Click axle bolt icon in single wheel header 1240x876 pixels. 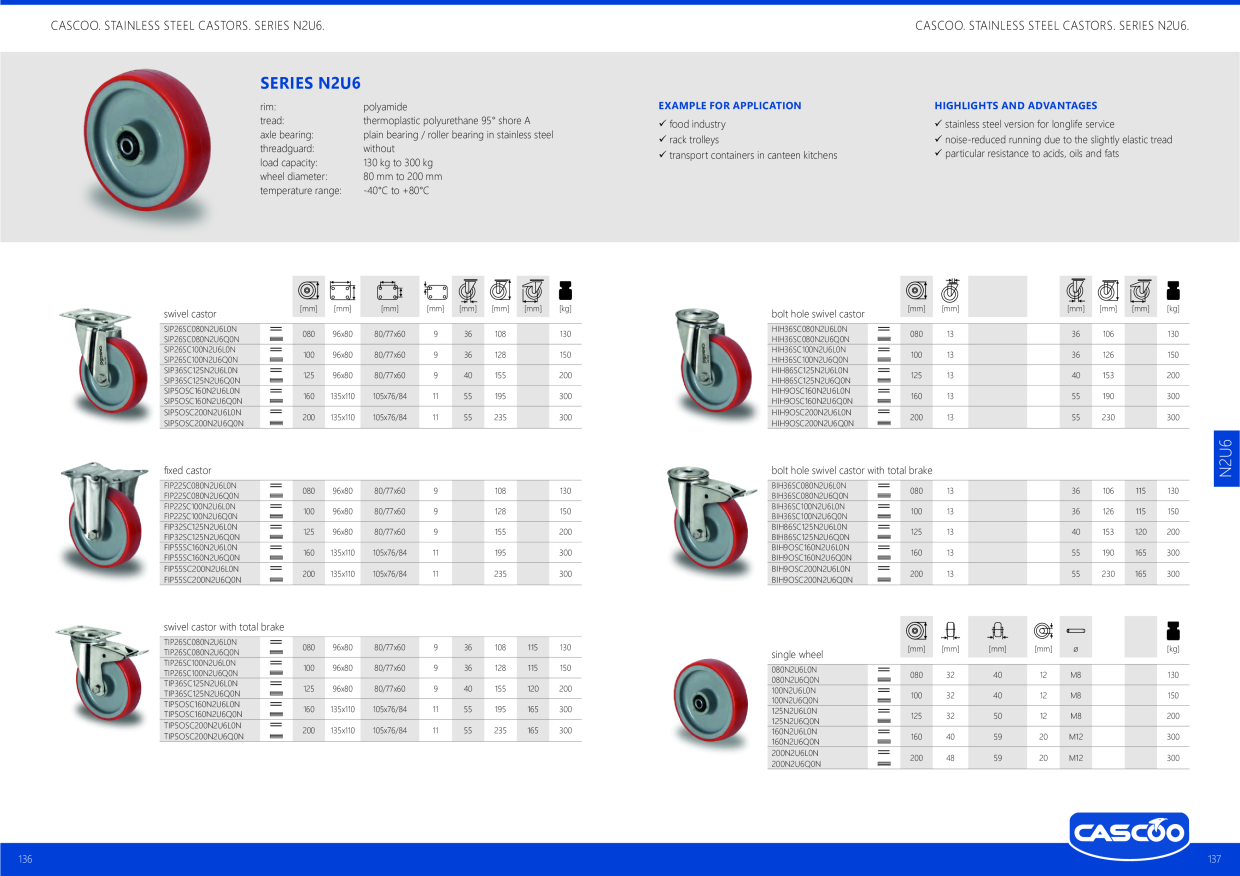tap(1076, 631)
